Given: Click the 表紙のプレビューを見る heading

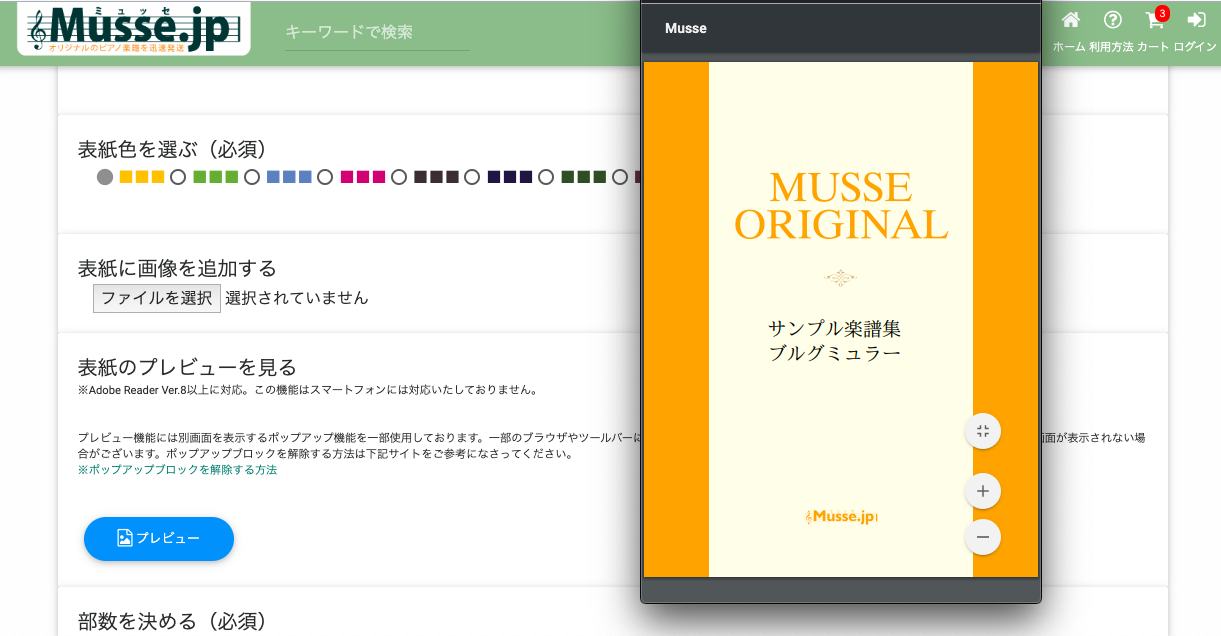Looking at the screenshot, I should (187, 367).
